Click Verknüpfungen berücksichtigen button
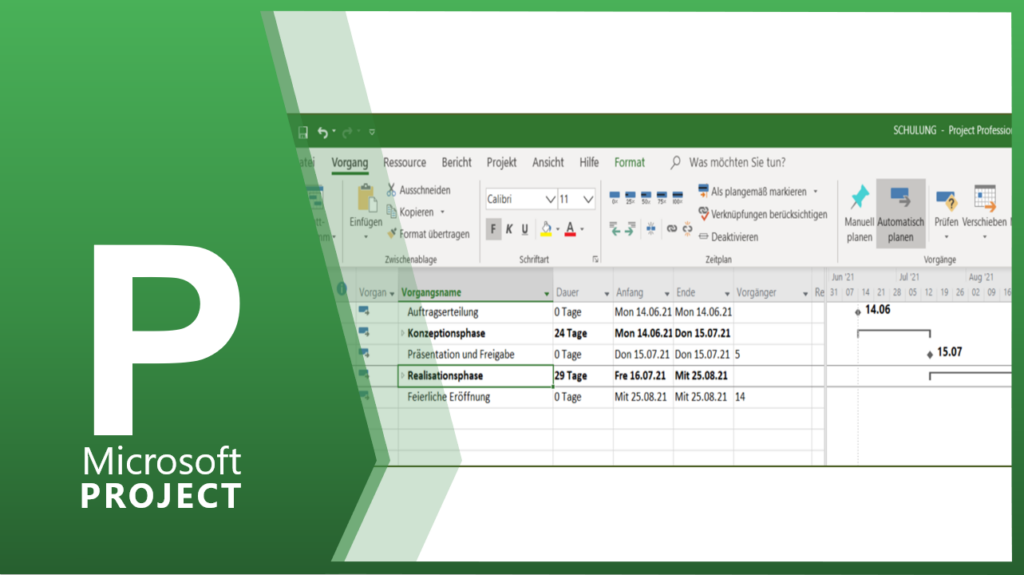This screenshot has height=575, width=1024. tap(763, 214)
